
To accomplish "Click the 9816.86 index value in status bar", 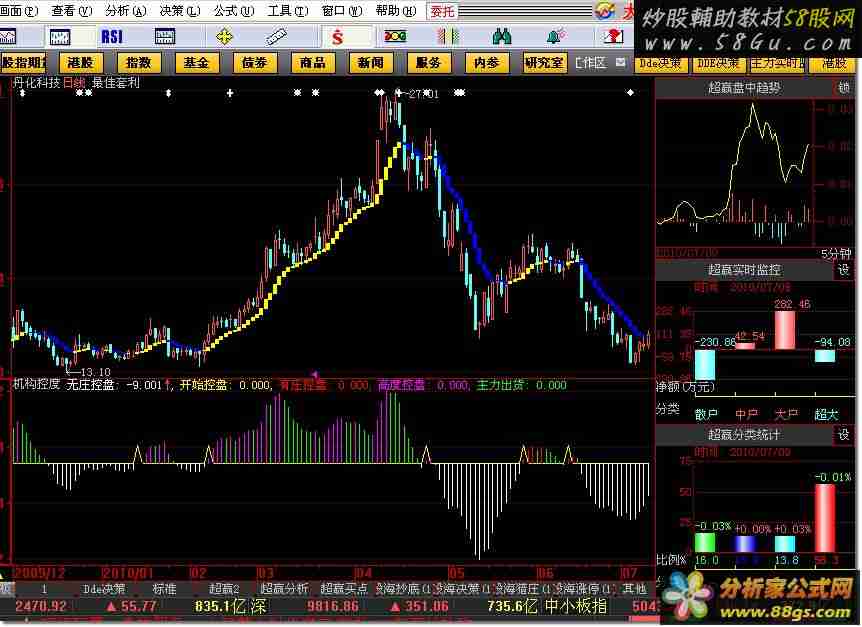I will click(333, 607).
